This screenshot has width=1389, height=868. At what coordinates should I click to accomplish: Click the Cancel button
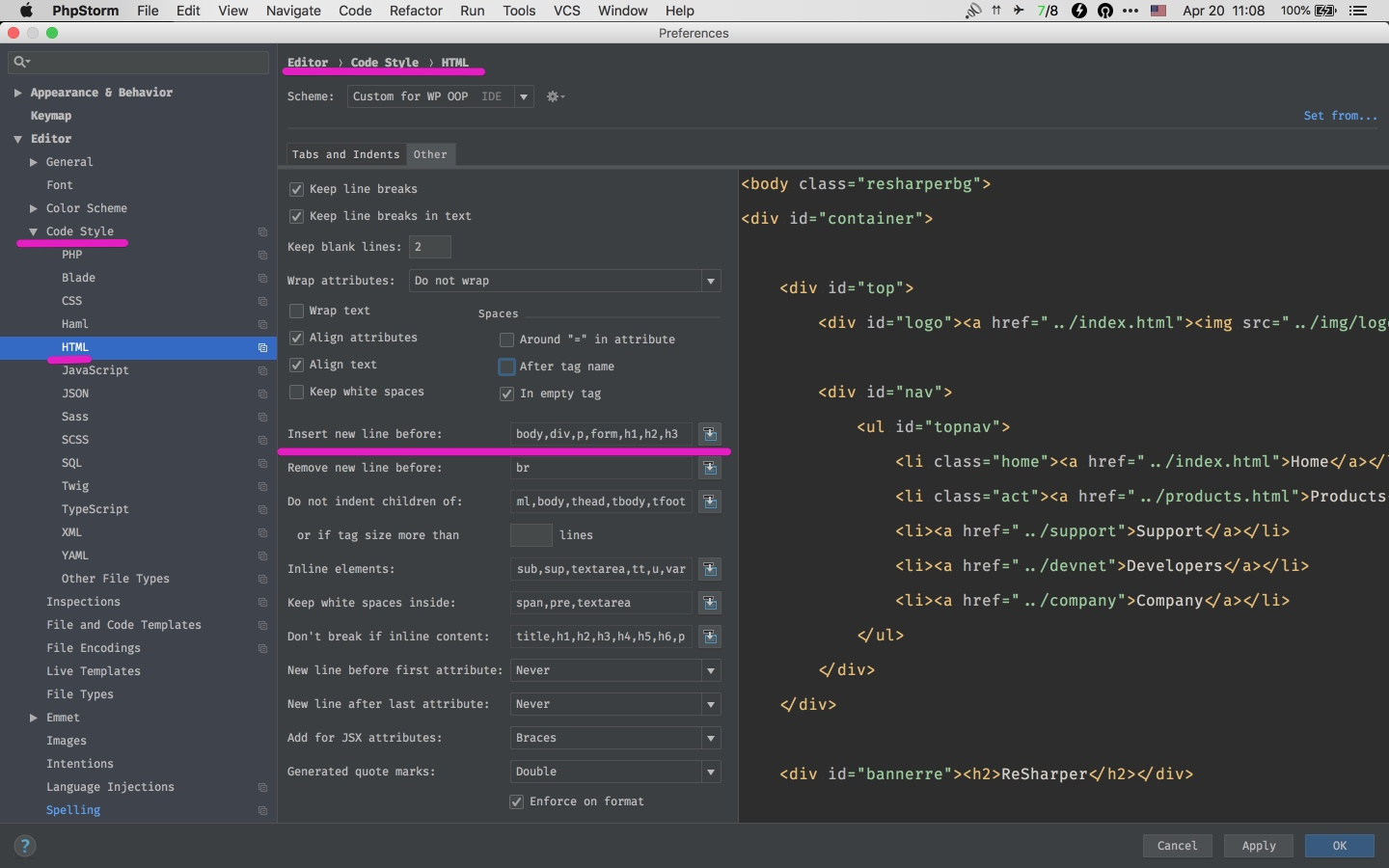(1177, 846)
